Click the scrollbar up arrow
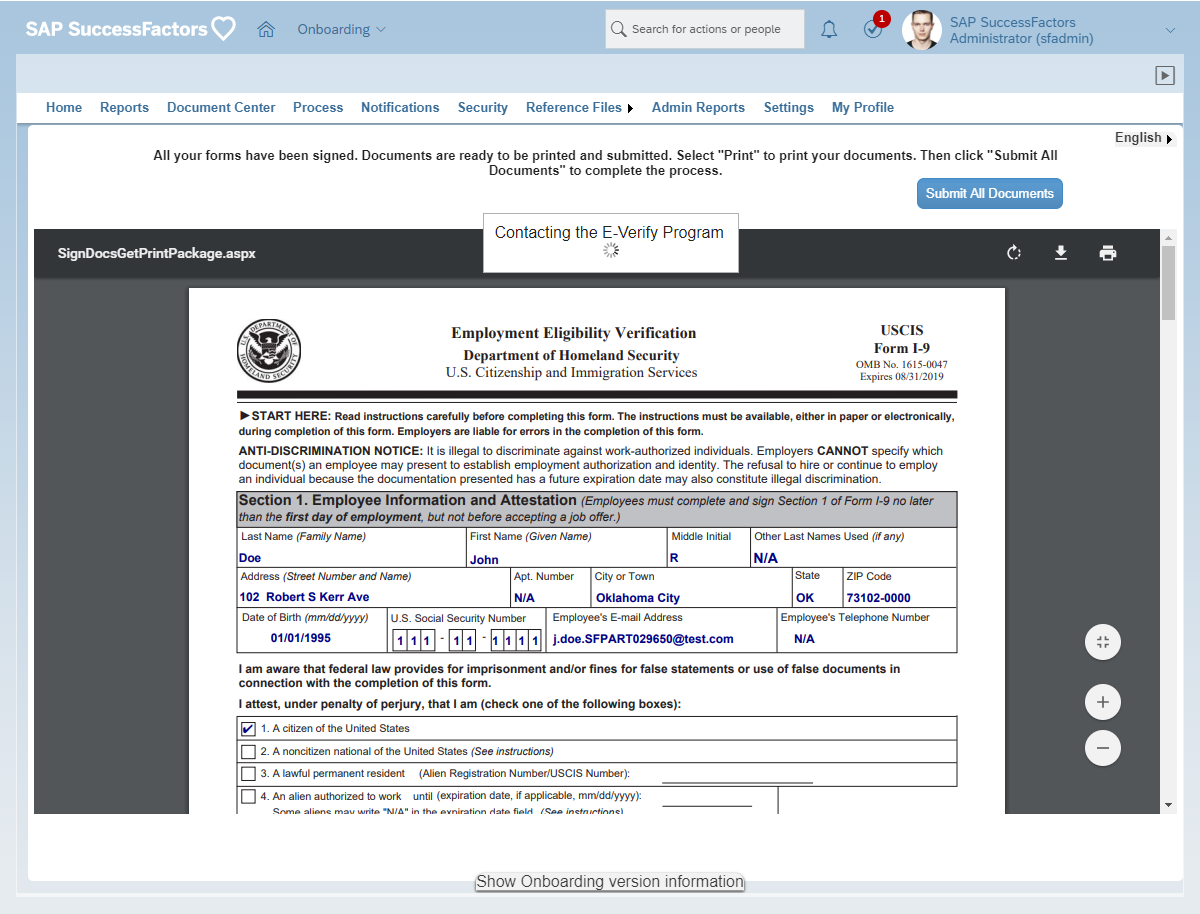 1168,237
